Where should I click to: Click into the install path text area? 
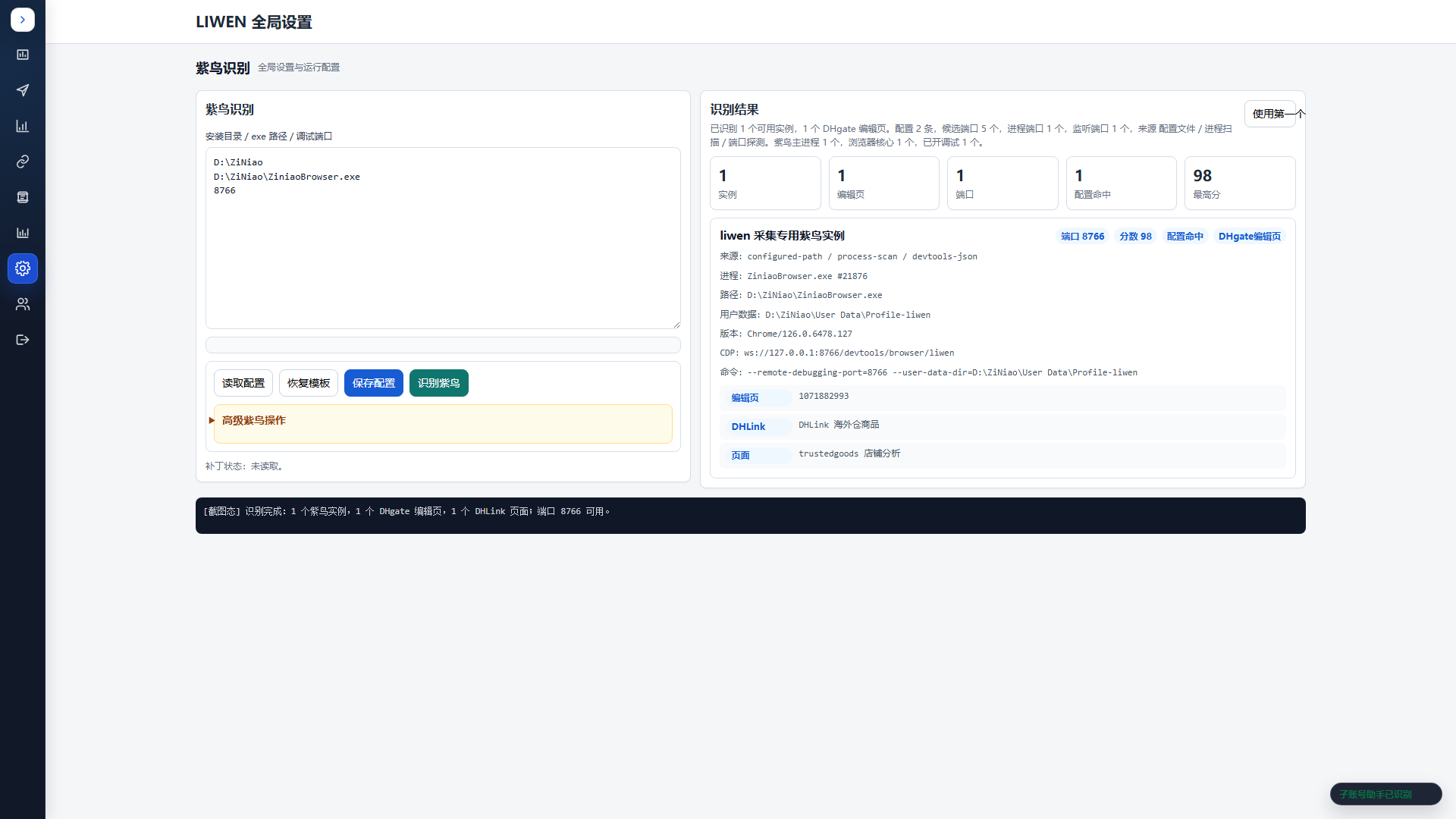[x=443, y=238]
